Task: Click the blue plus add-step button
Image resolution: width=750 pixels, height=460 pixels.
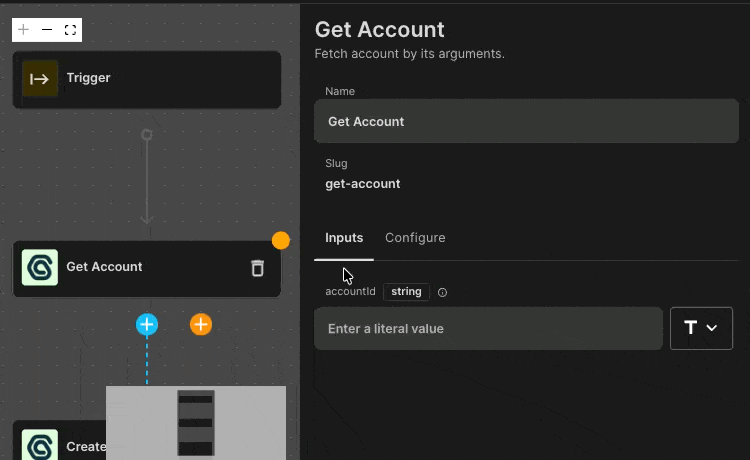Action: pyautogui.click(x=147, y=324)
